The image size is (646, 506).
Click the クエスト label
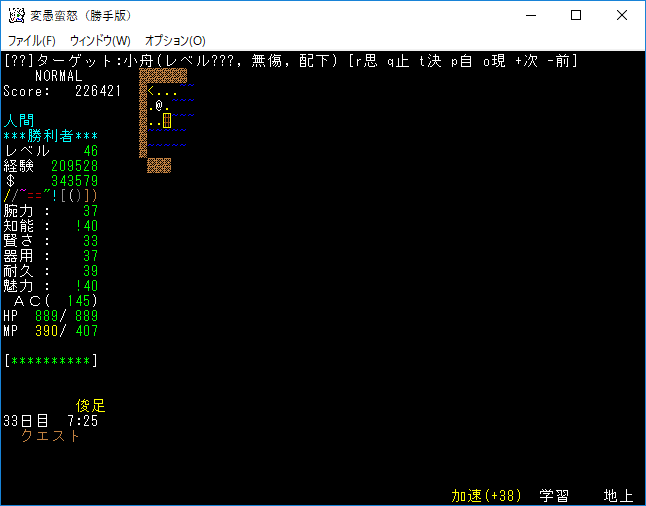coord(50,436)
